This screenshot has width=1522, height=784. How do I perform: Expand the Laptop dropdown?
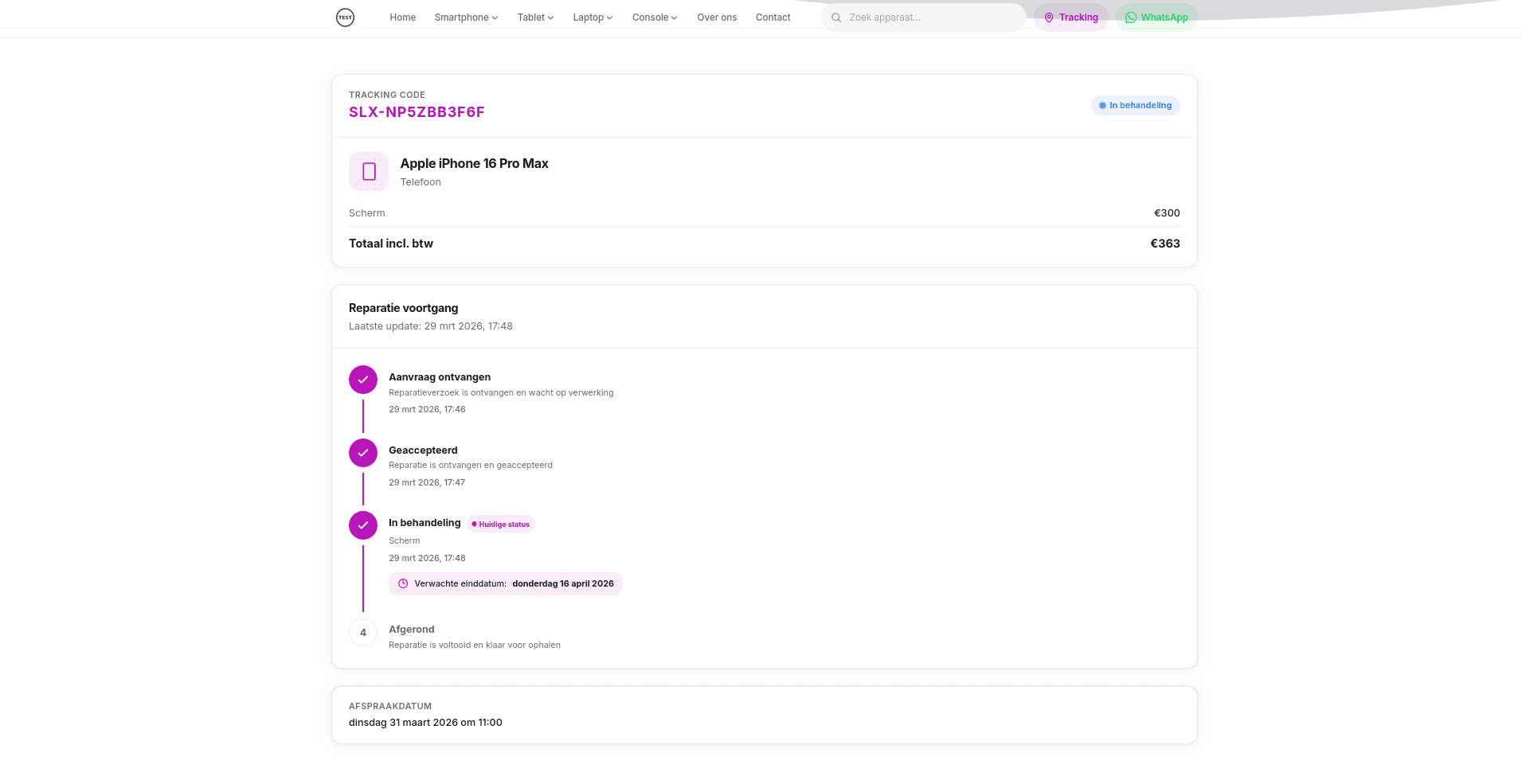coord(592,17)
